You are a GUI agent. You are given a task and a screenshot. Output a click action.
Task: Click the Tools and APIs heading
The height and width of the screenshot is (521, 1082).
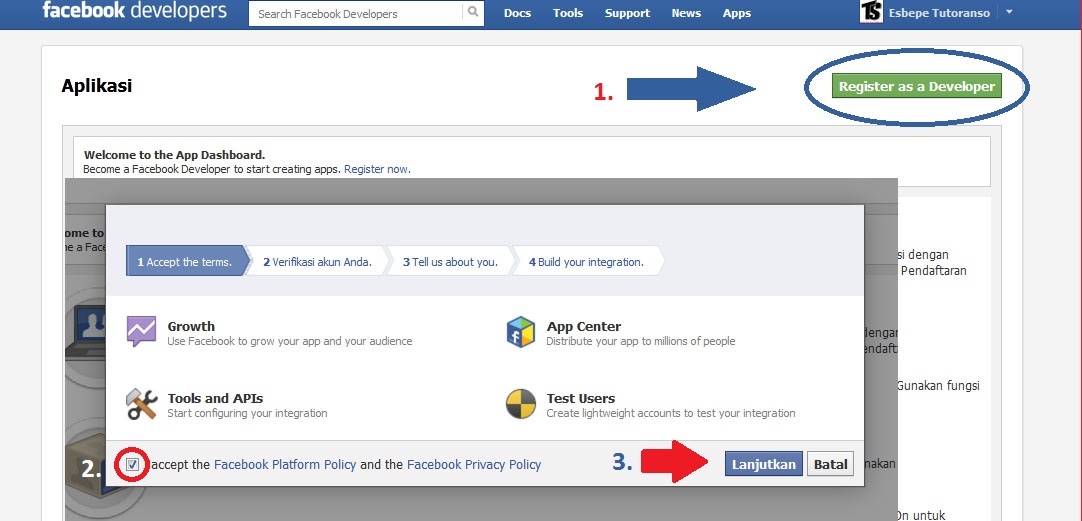[x=215, y=398]
